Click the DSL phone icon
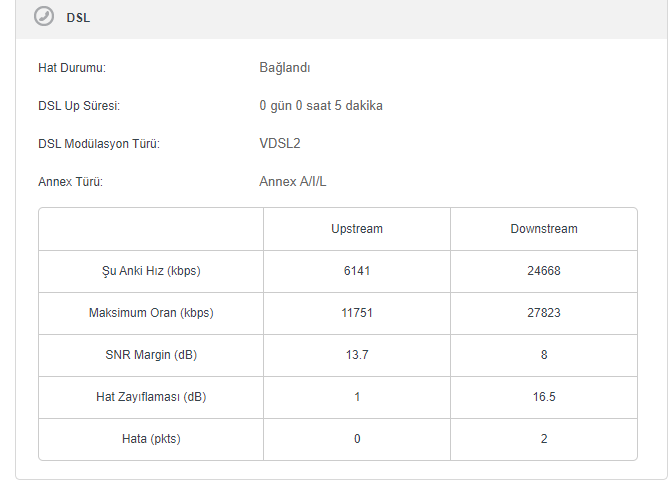Image resolution: width=669 pixels, height=489 pixels. [x=44, y=17]
